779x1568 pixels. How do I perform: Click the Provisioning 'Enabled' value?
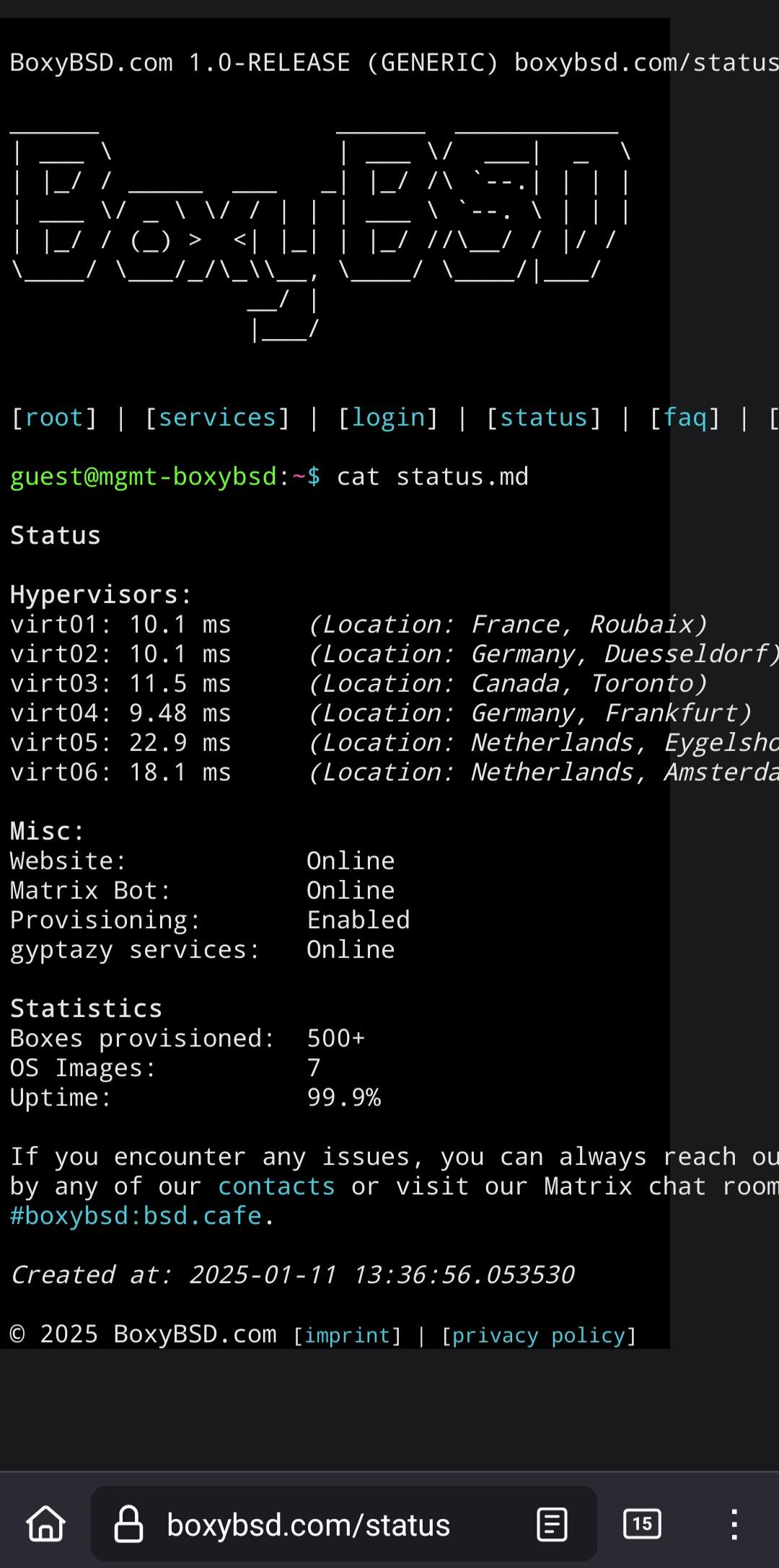358,920
